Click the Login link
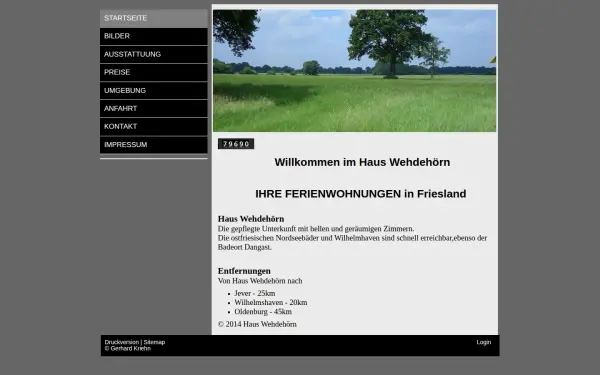The image size is (600, 375). coord(484,342)
